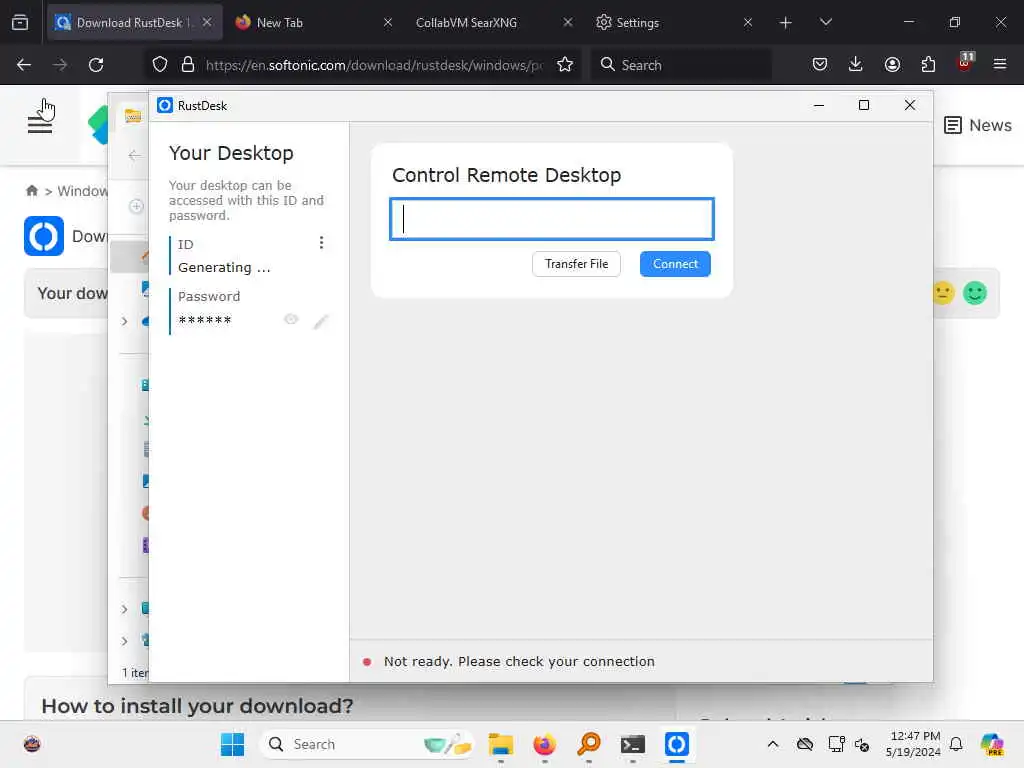Open the Firefox downloads panel
Viewport: 1024px width, 768px height.
(x=856, y=65)
